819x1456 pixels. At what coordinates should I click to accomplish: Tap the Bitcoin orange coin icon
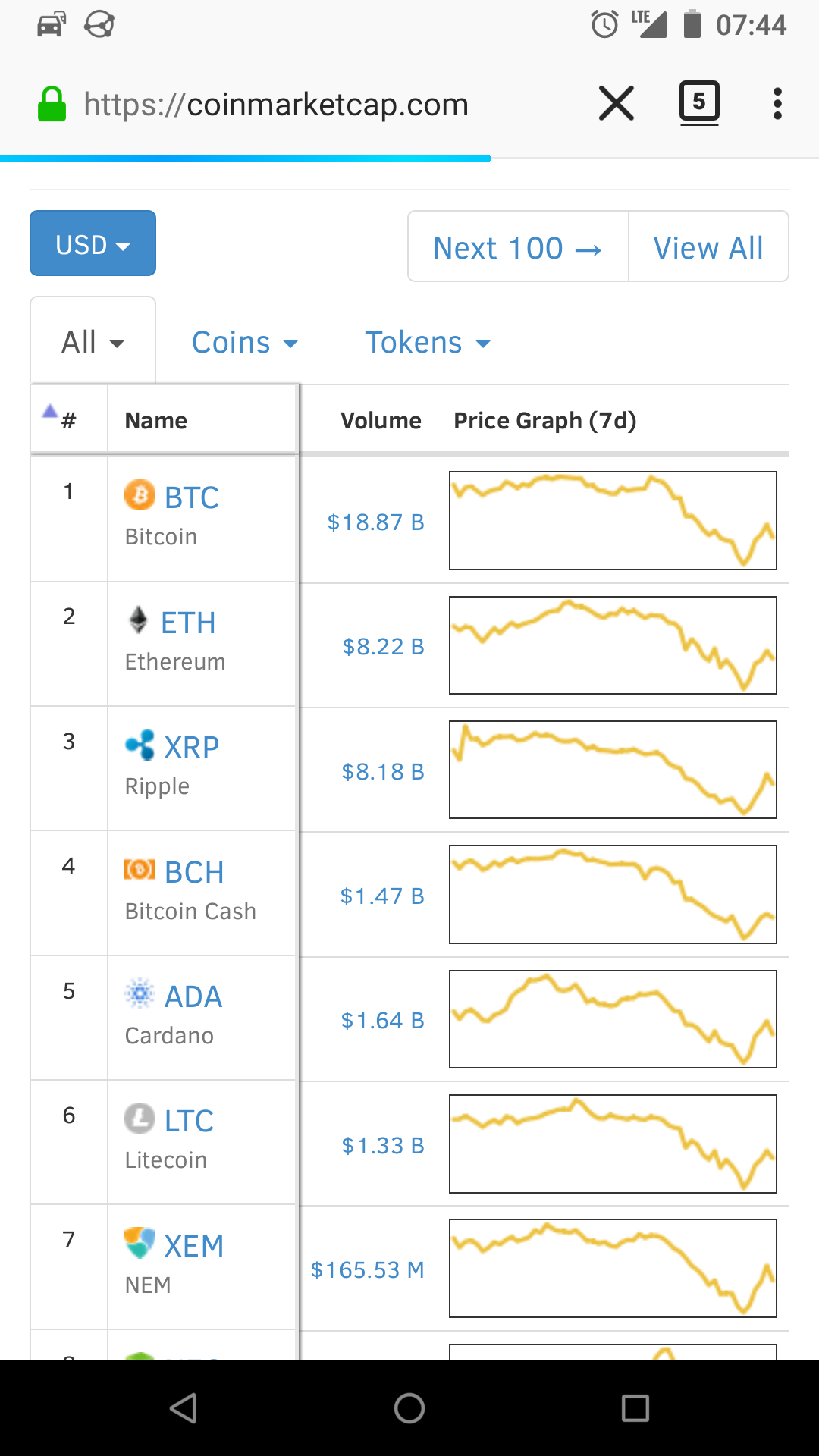[140, 495]
